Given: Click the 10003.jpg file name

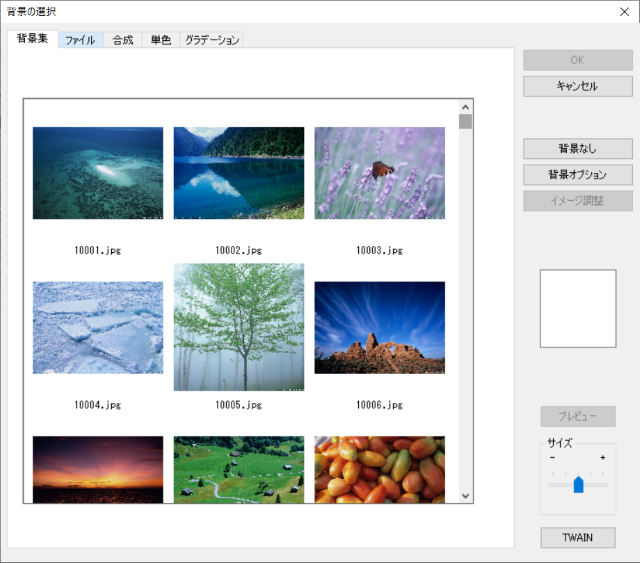Looking at the screenshot, I should 380,250.
